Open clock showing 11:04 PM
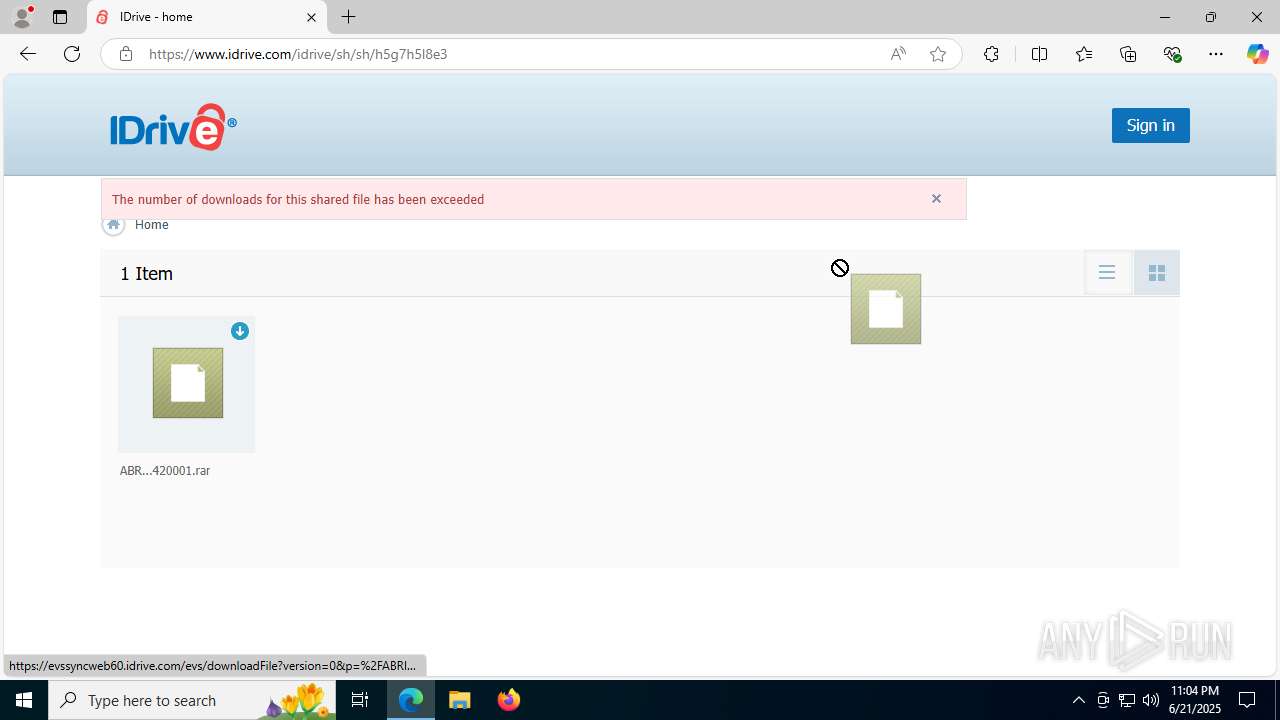The image size is (1280, 720). click(1194, 700)
